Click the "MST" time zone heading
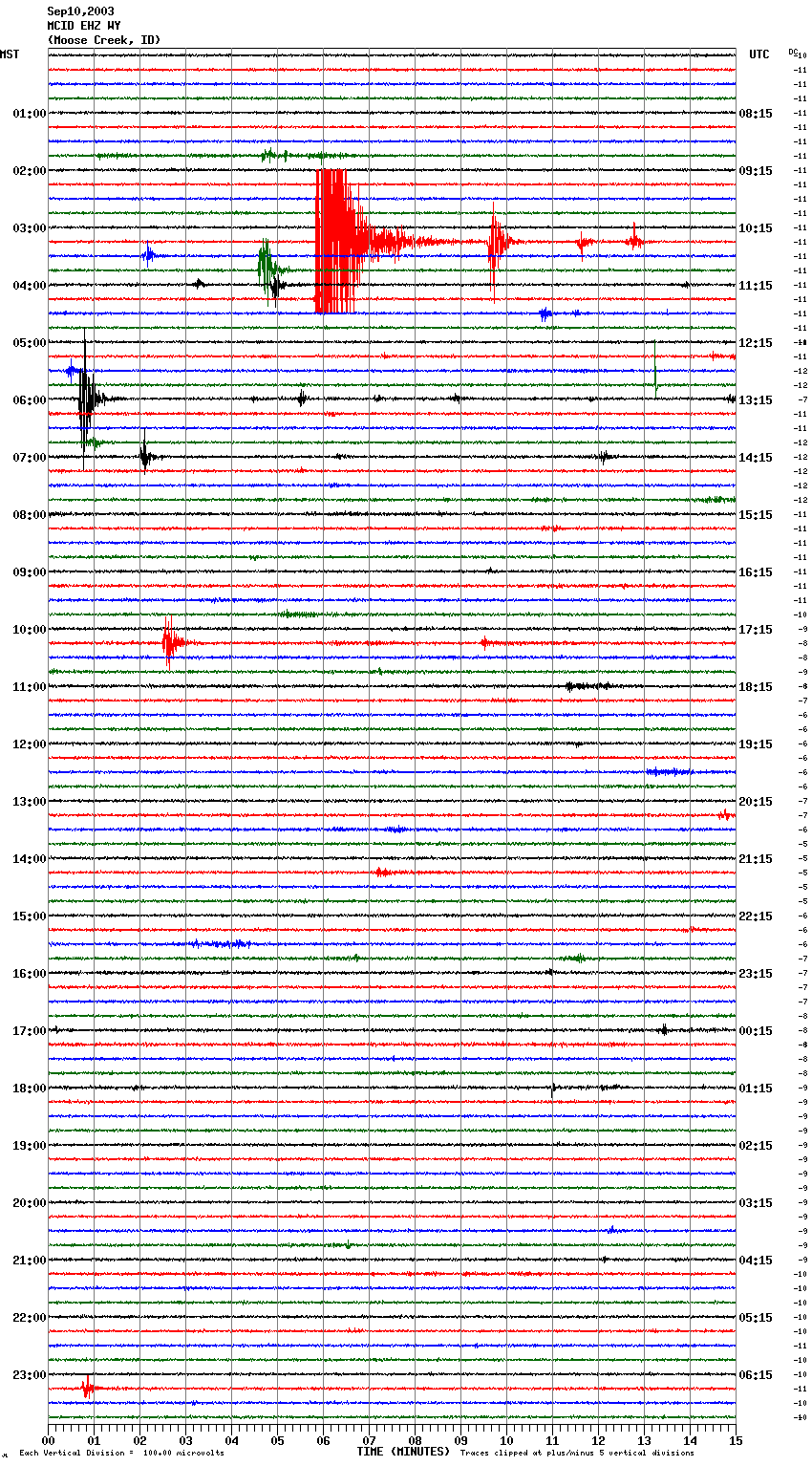 [10, 54]
